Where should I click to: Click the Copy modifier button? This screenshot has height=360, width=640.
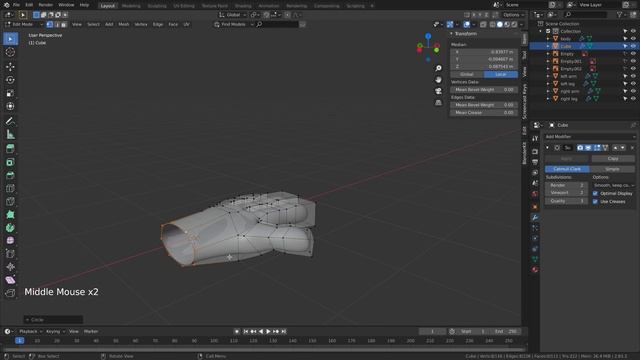coord(613,158)
